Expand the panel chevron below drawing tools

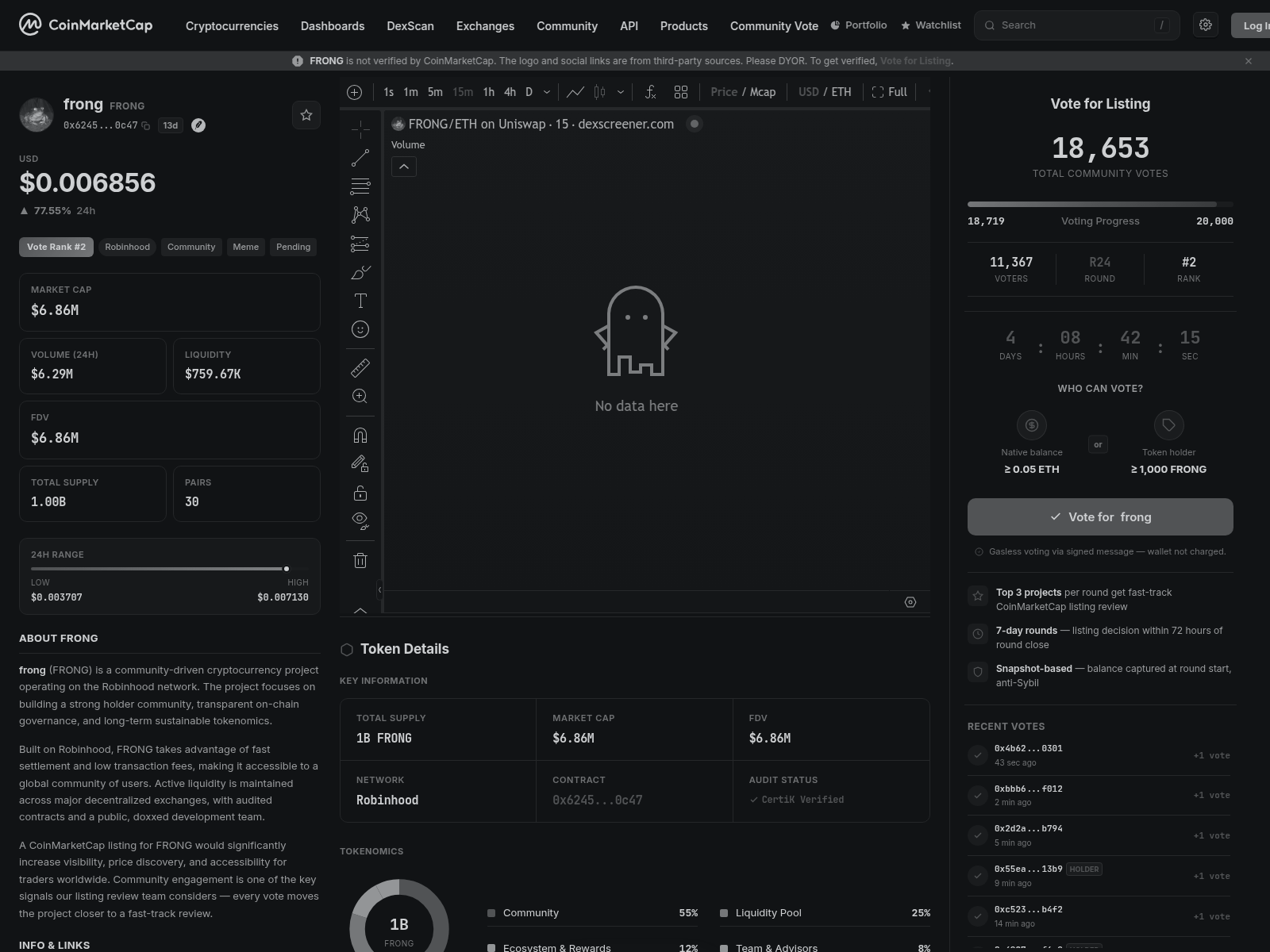coord(360,610)
